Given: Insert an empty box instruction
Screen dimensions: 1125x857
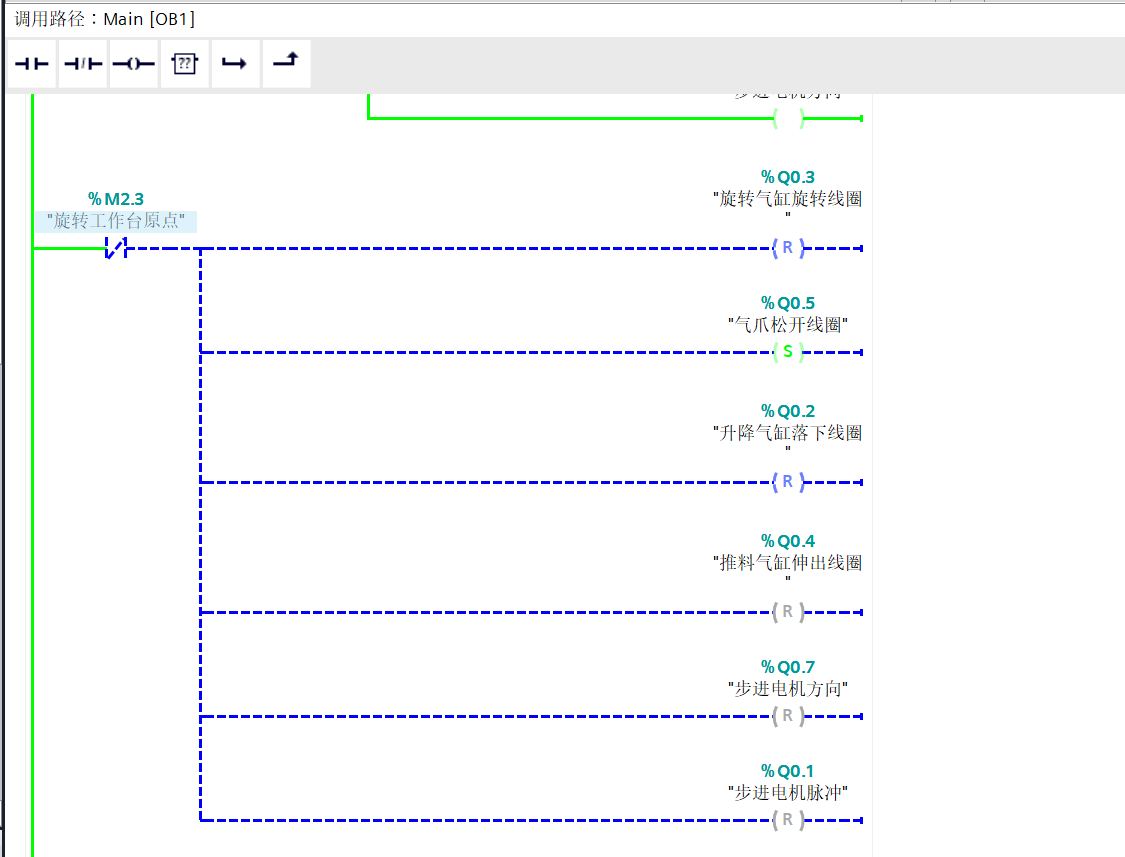Looking at the screenshot, I should point(184,64).
